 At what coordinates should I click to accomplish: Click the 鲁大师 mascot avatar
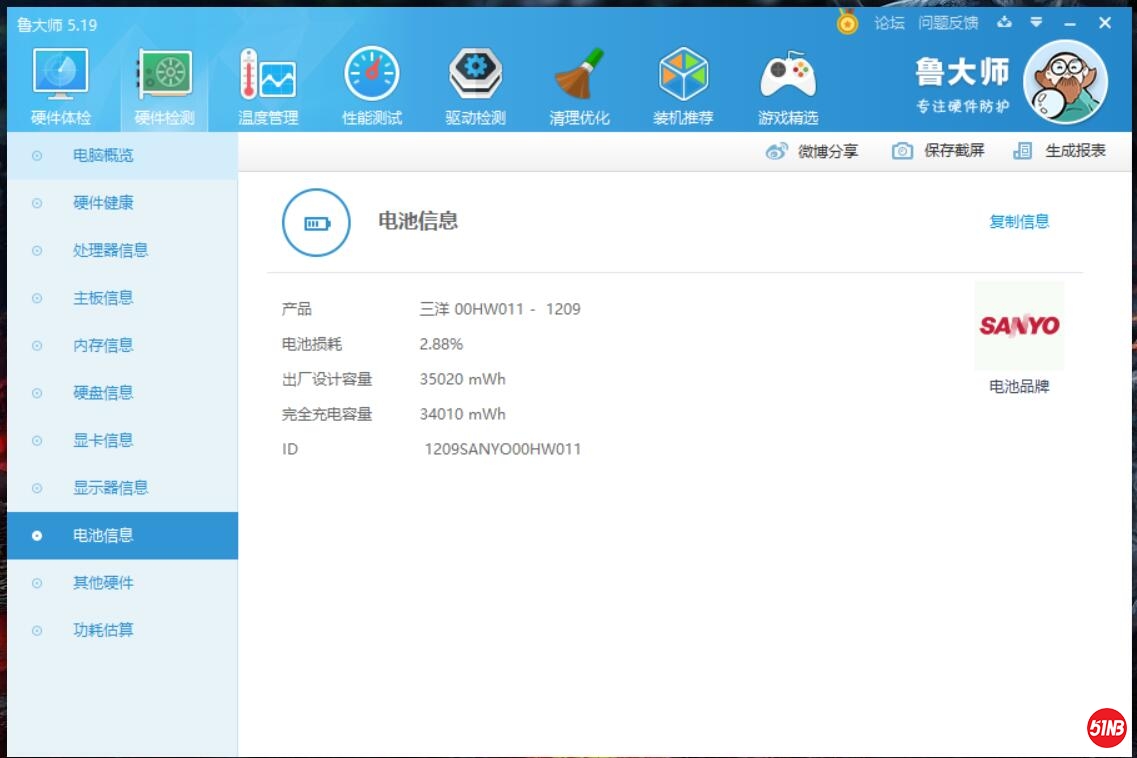tap(1066, 82)
